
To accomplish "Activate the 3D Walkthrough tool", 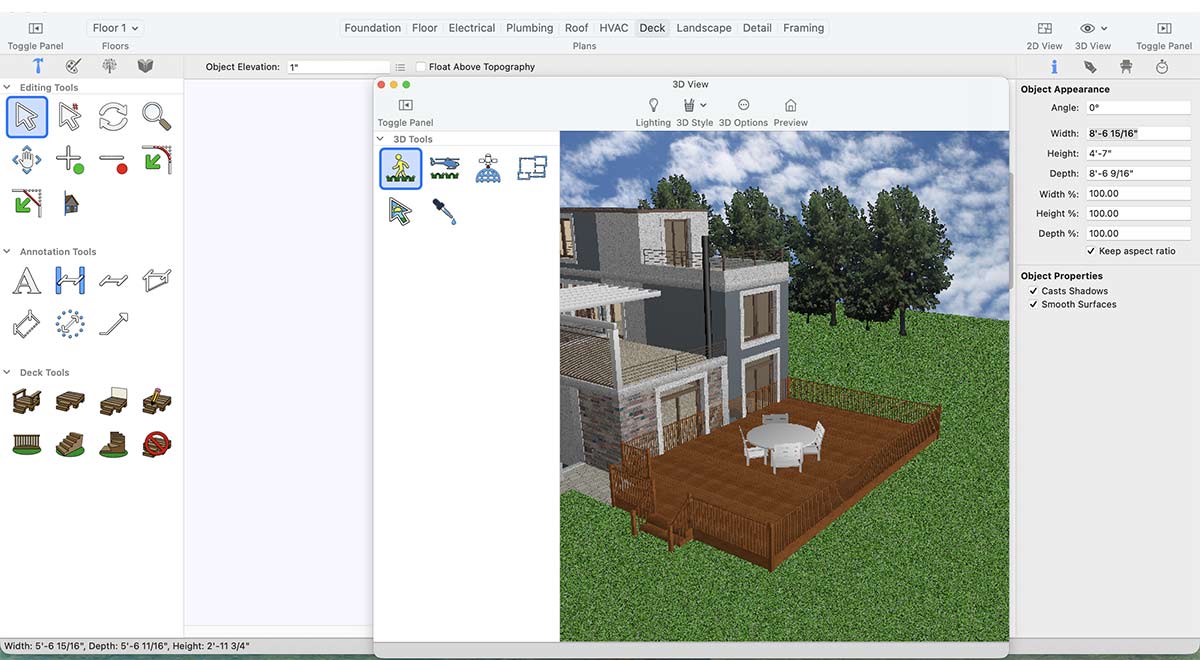I will tap(401, 168).
